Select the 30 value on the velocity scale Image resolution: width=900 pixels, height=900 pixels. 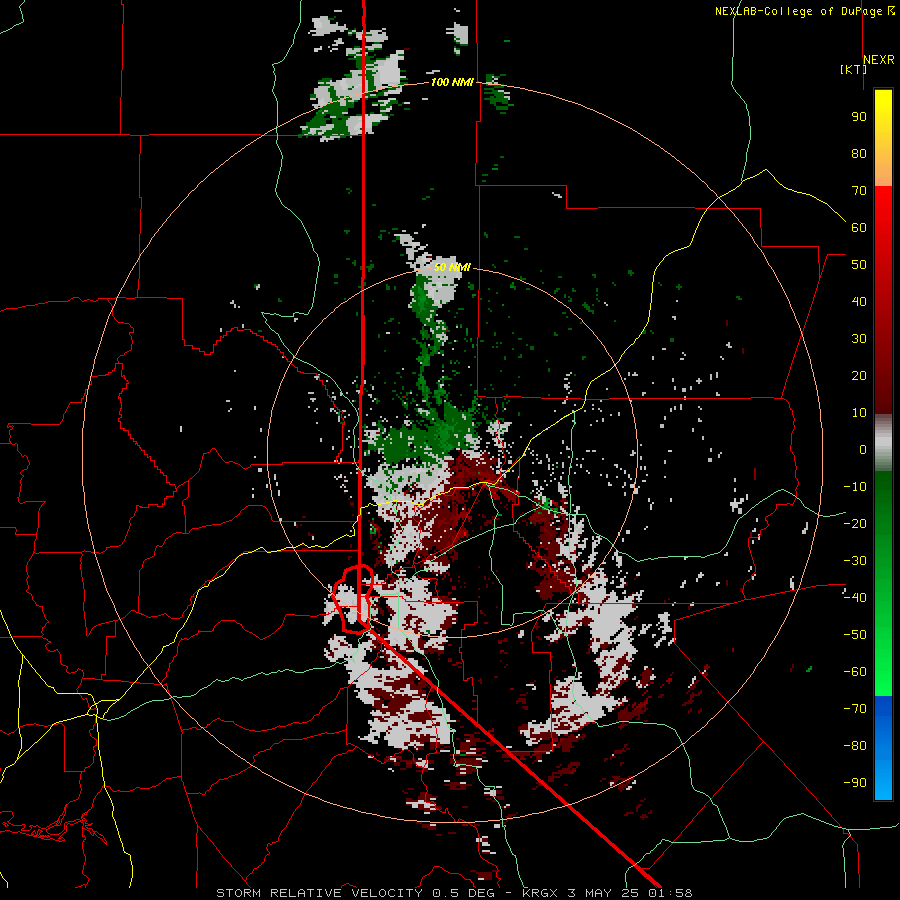(x=859, y=339)
